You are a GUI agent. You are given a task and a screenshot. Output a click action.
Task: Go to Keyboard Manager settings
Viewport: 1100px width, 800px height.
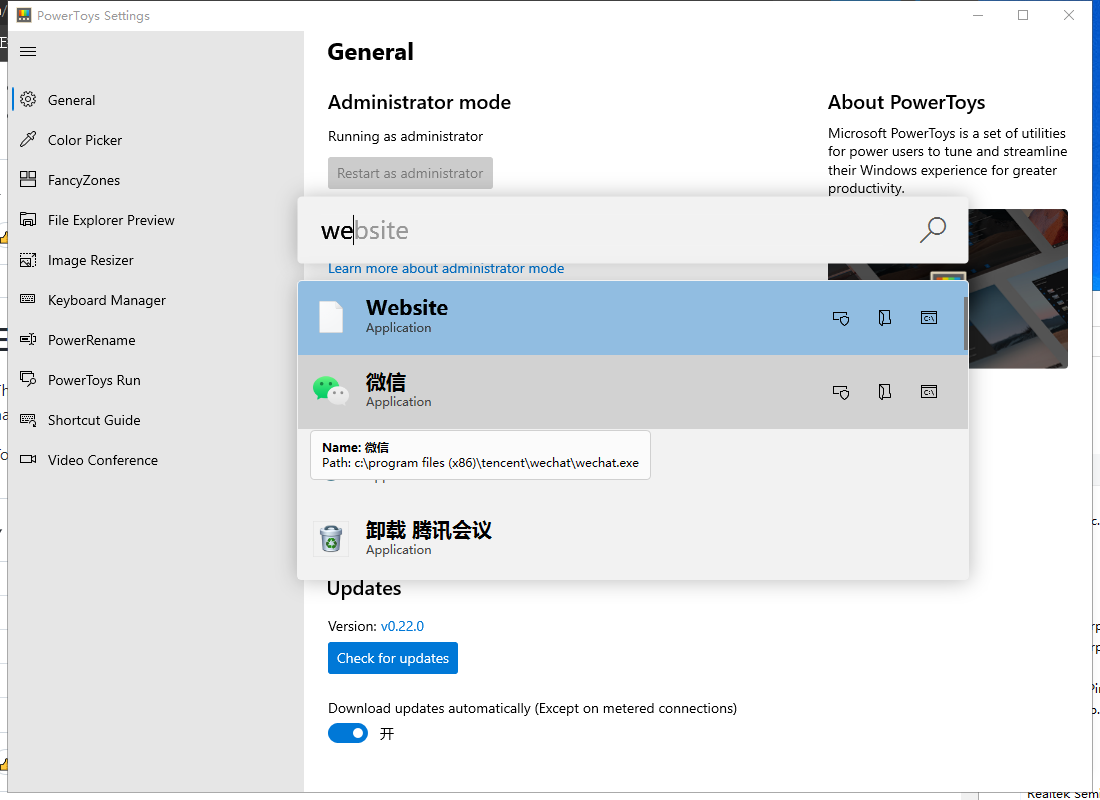(156, 300)
